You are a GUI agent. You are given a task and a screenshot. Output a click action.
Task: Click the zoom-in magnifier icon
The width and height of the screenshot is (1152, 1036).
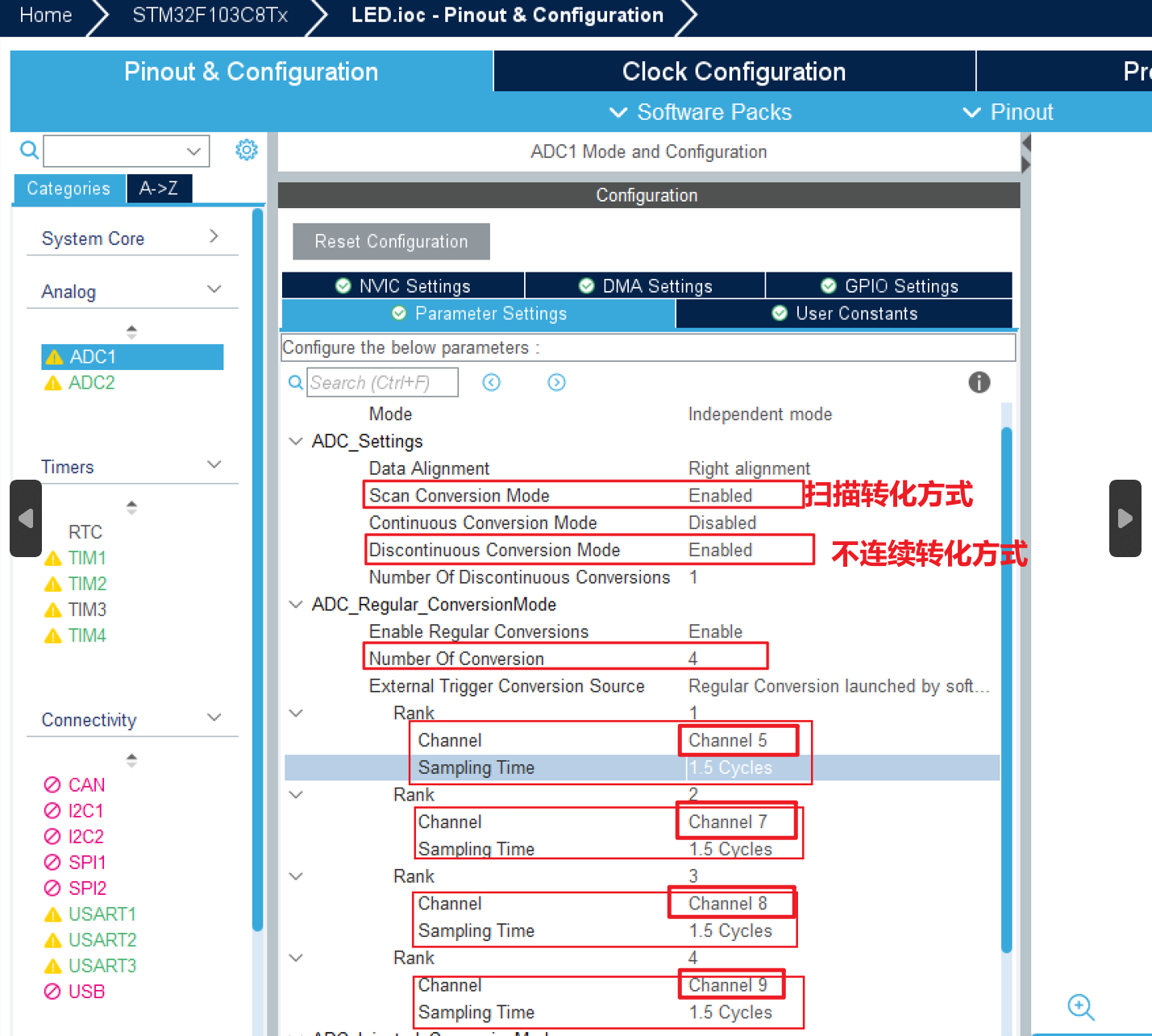[x=1080, y=1007]
